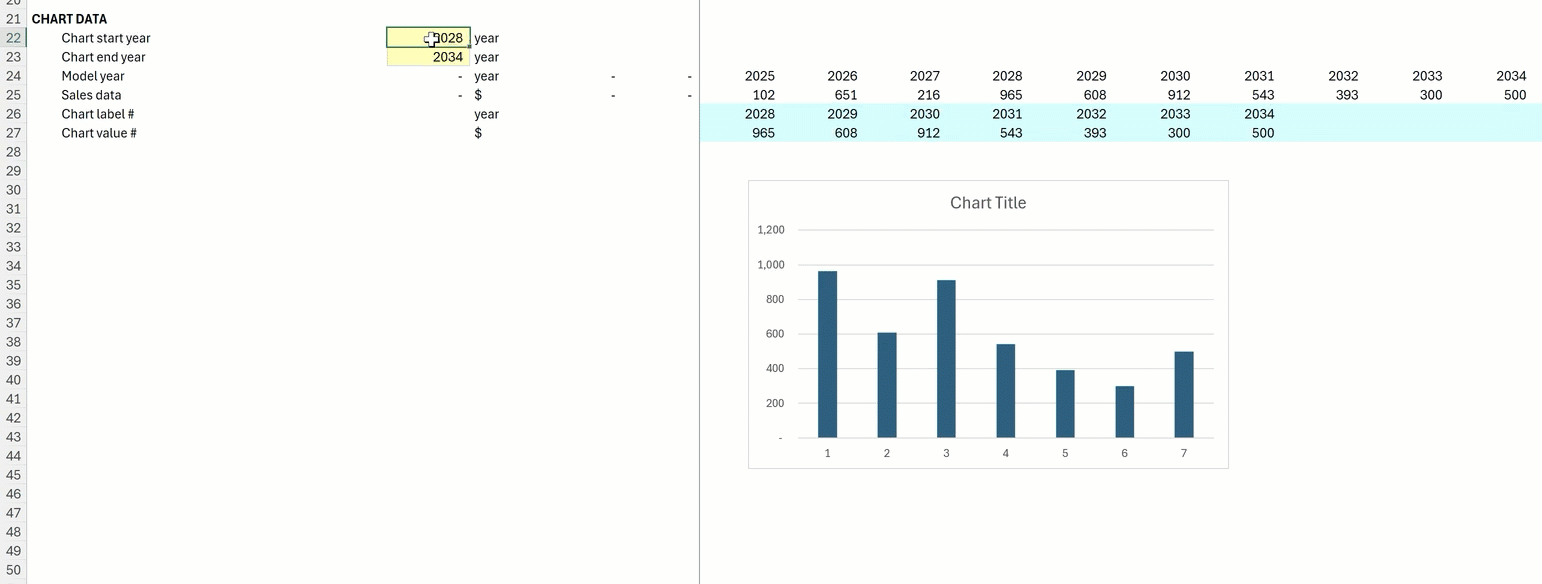Select the 'Chart start year' label
Screen dimensions: 1542x584
105,38
